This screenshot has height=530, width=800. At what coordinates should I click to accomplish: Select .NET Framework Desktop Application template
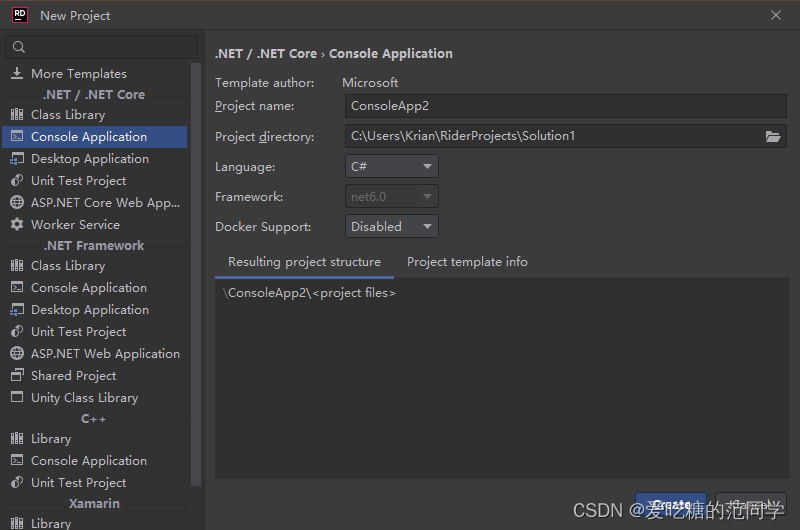[89, 310]
